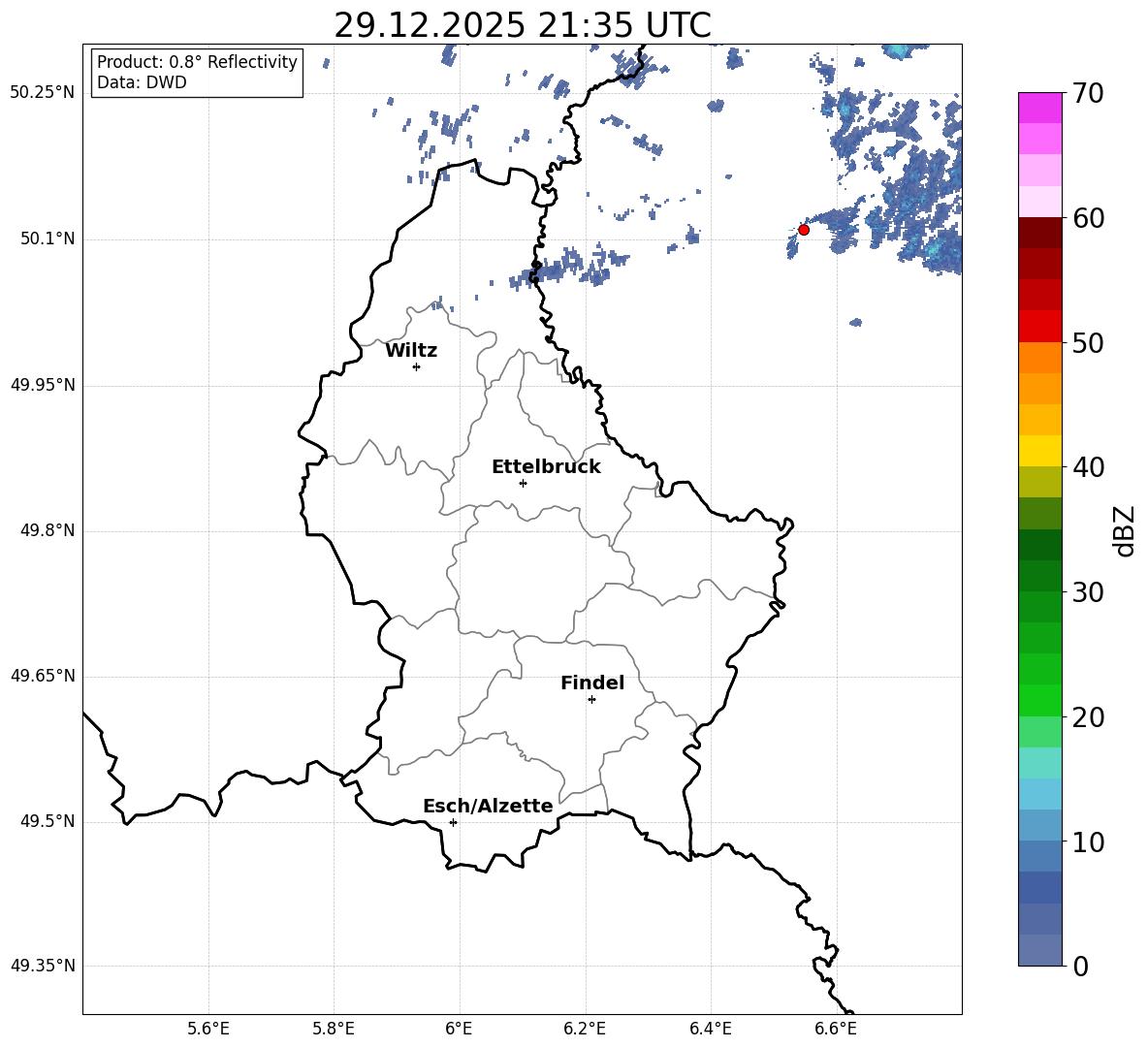Click the 49.65°N latitude label

click(x=43, y=676)
